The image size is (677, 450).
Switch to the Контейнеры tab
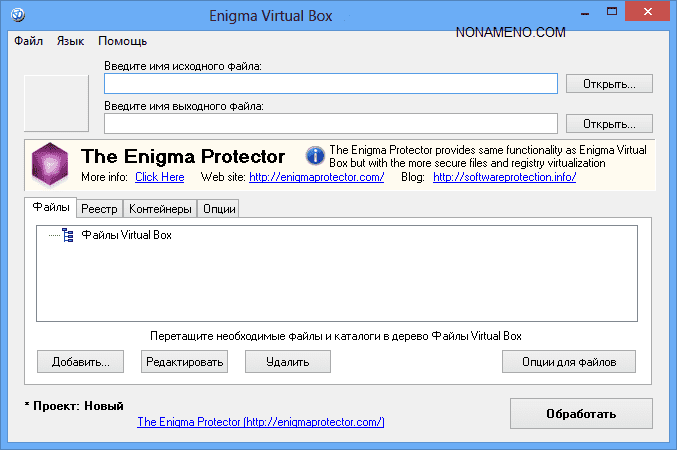[160, 209]
